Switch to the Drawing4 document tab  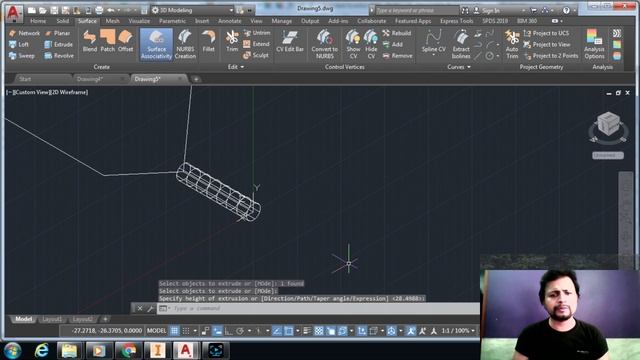point(101,79)
